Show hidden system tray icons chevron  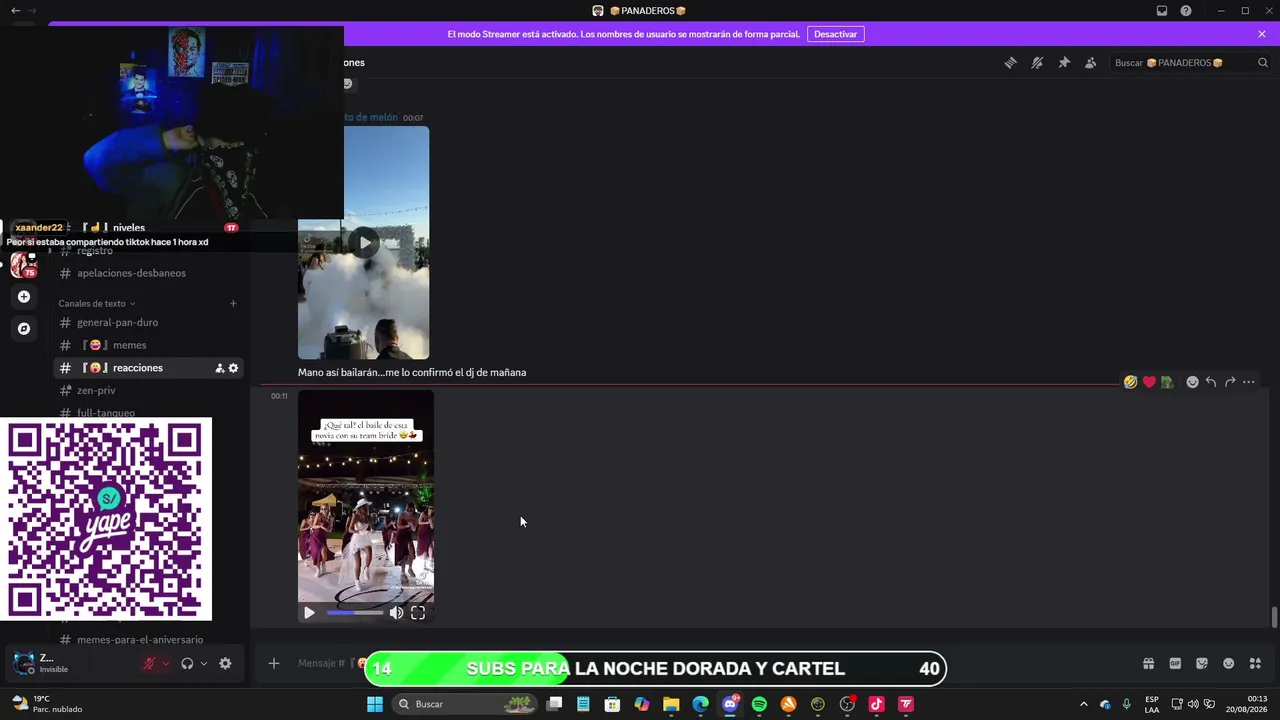(x=1083, y=704)
